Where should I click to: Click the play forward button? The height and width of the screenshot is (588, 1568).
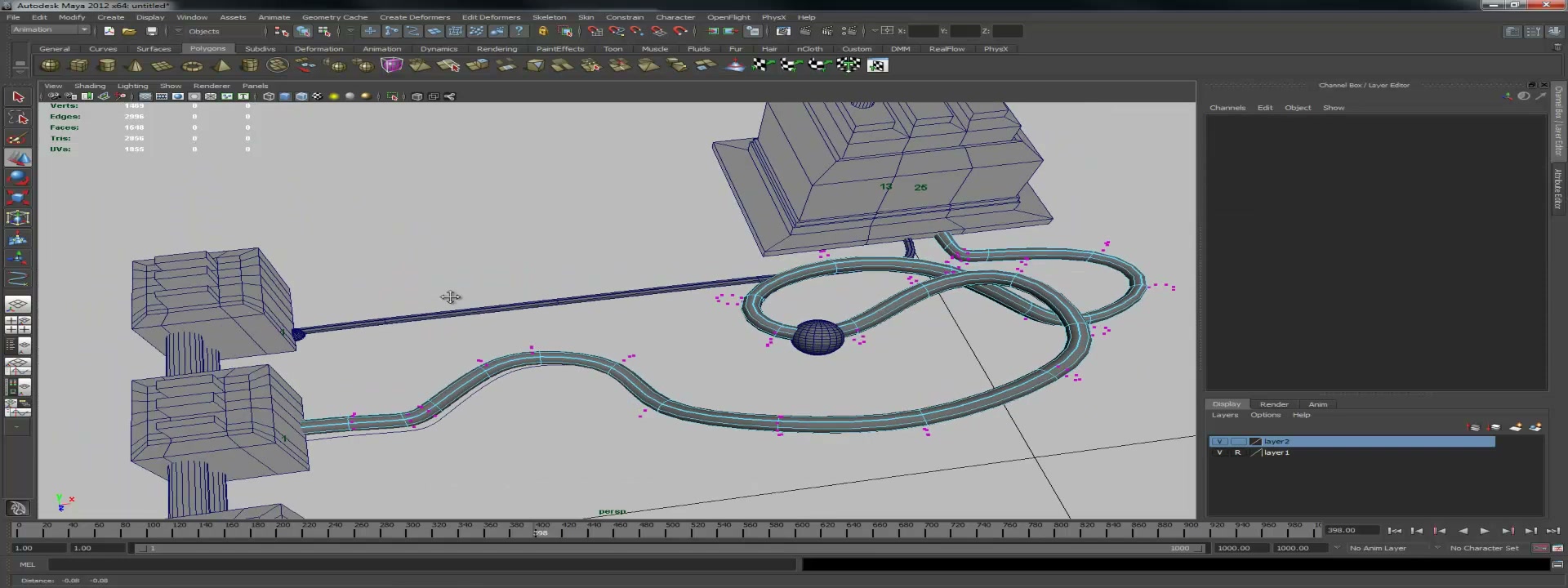point(1485,531)
